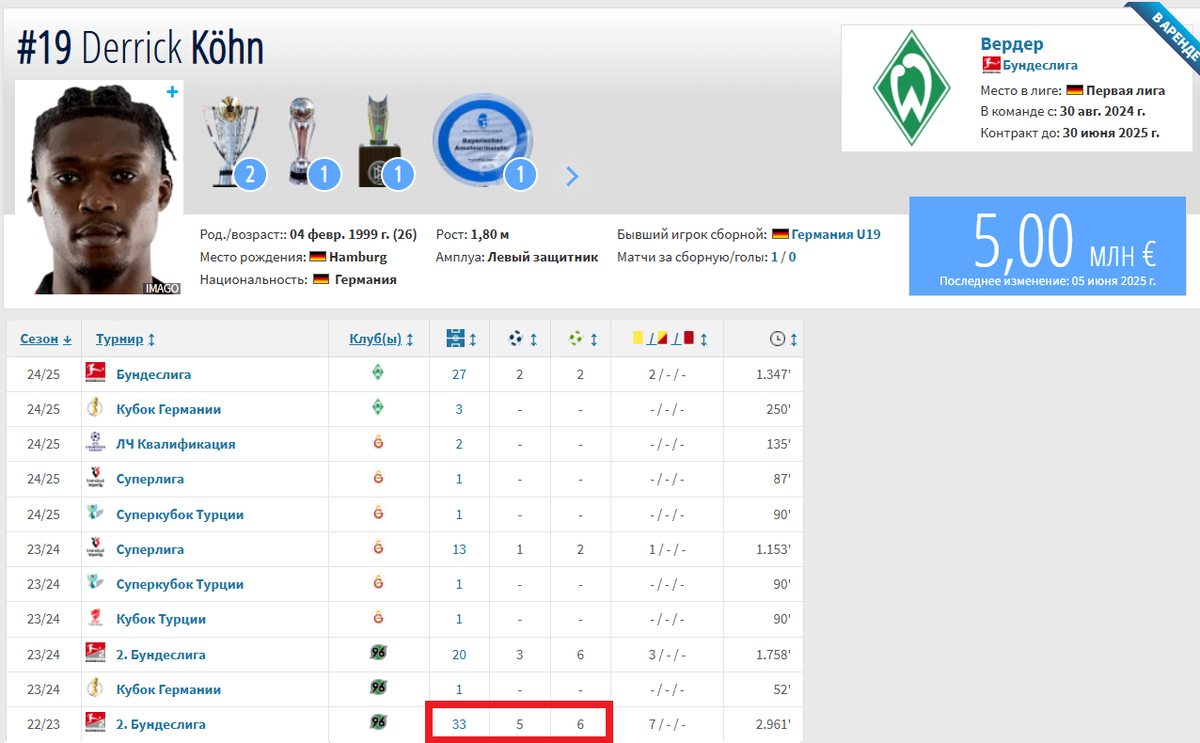Click contract end date 30 июня 2025 г.
1200x743 pixels.
(1111, 132)
